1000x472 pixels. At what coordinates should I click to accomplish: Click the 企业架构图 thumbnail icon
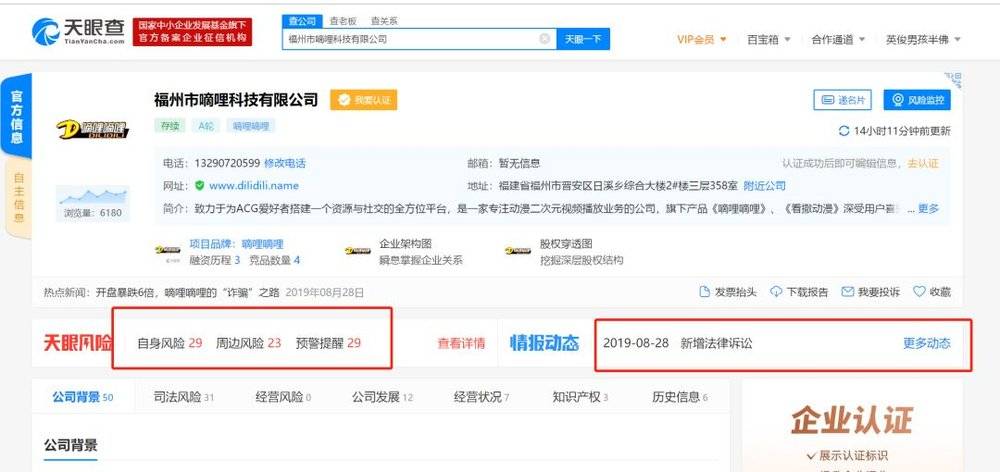tap(358, 251)
